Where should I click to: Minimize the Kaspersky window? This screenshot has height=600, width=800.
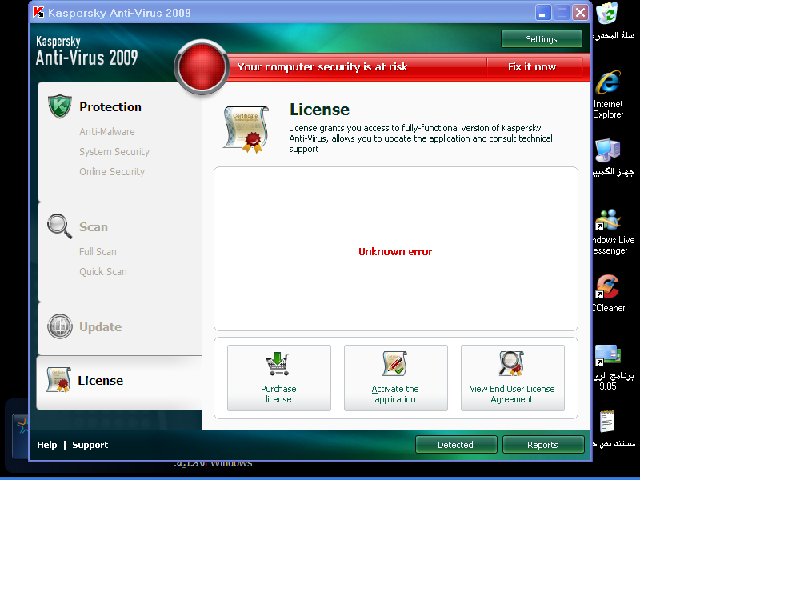pyautogui.click(x=543, y=13)
